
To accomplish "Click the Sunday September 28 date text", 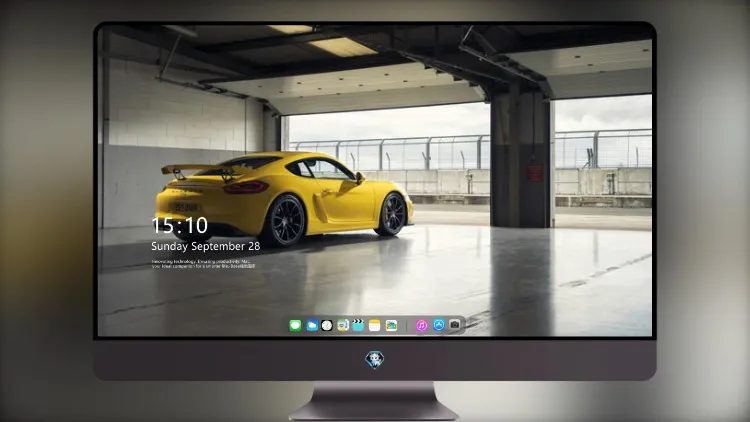I will [206, 246].
